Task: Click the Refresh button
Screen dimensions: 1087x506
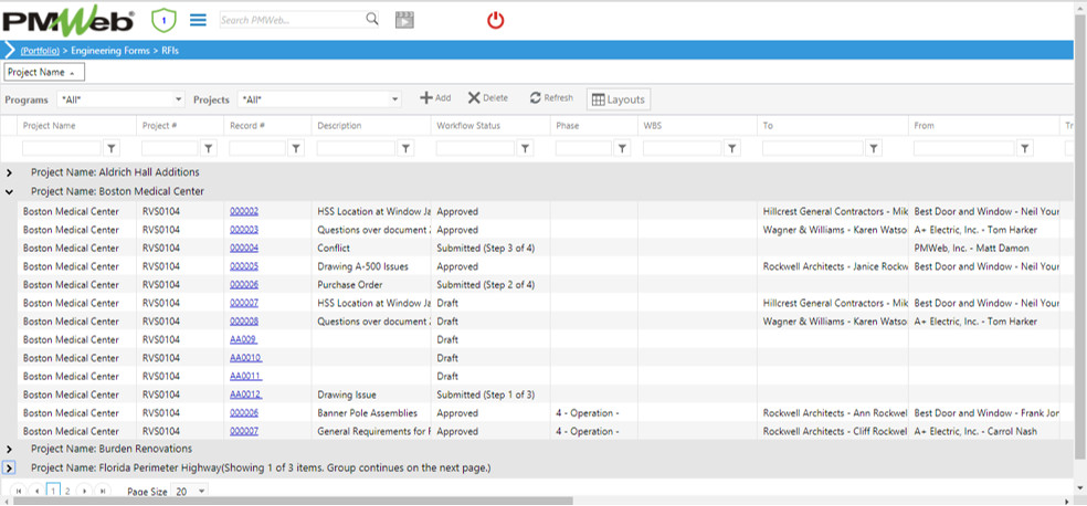Action: pyautogui.click(x=552, y=98)
